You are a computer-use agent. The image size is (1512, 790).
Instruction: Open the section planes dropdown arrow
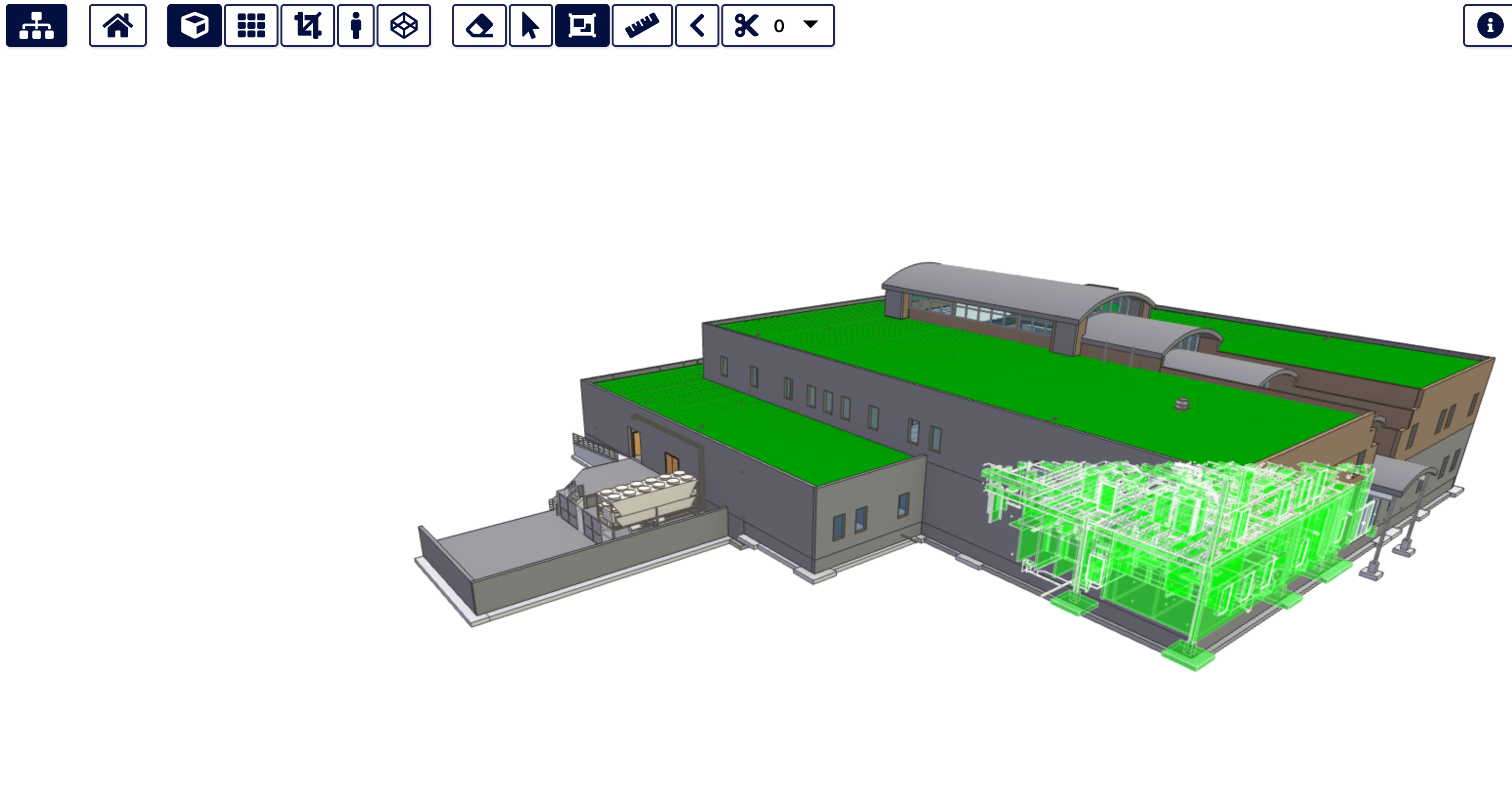point(811,24)
